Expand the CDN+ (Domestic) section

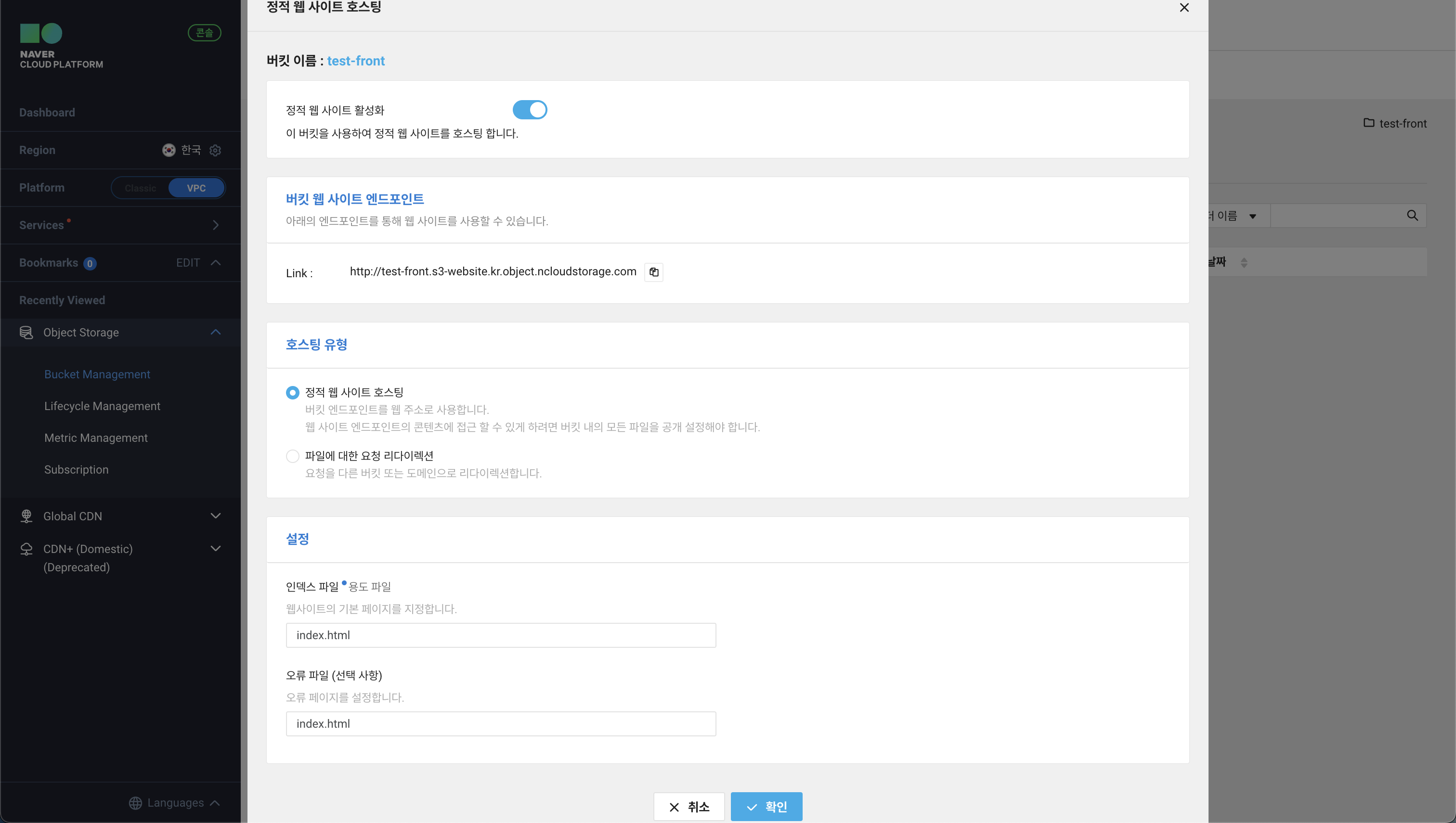[x=215, y=549]
